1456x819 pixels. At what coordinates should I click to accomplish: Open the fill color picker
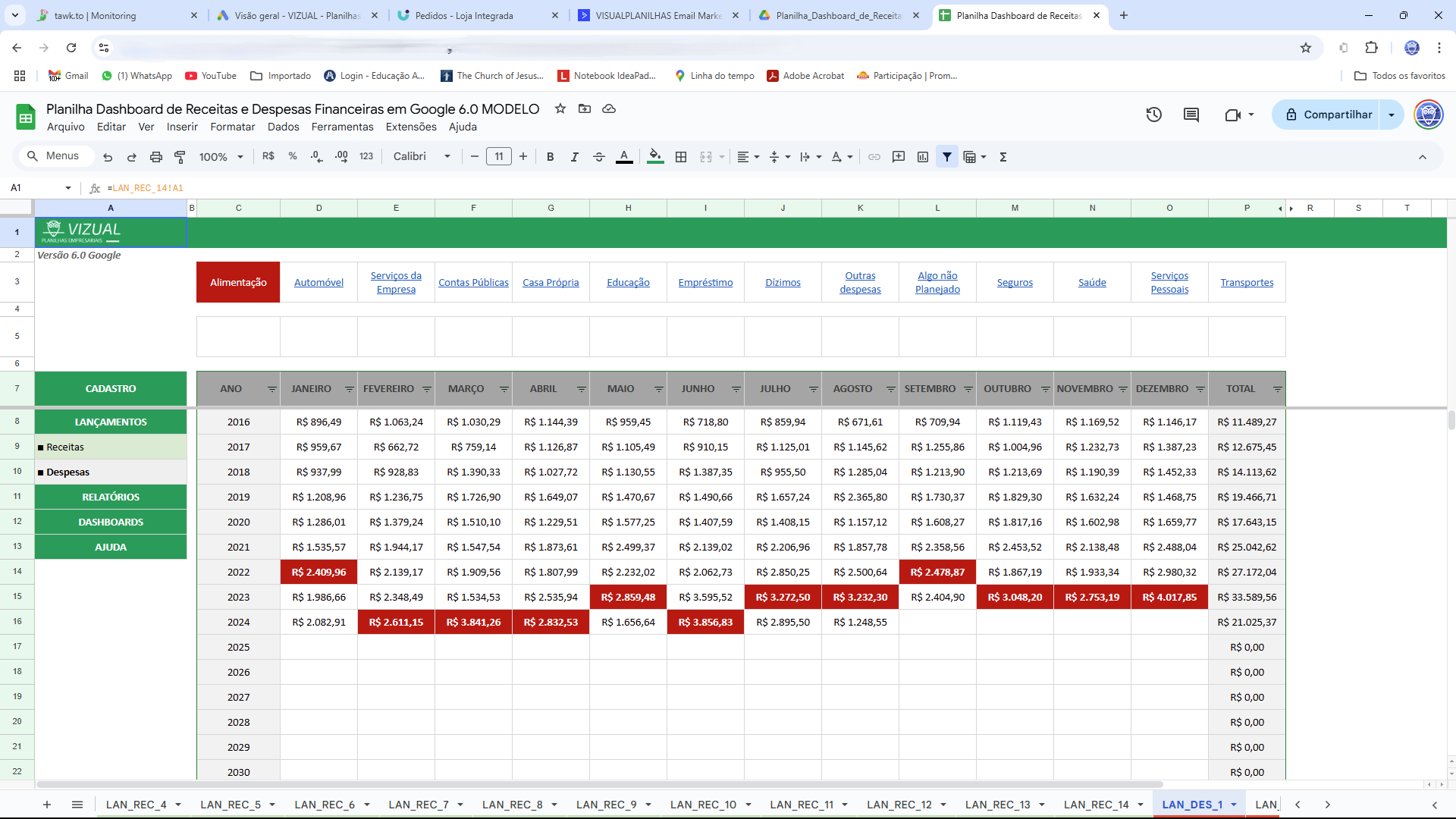[655, 157]
